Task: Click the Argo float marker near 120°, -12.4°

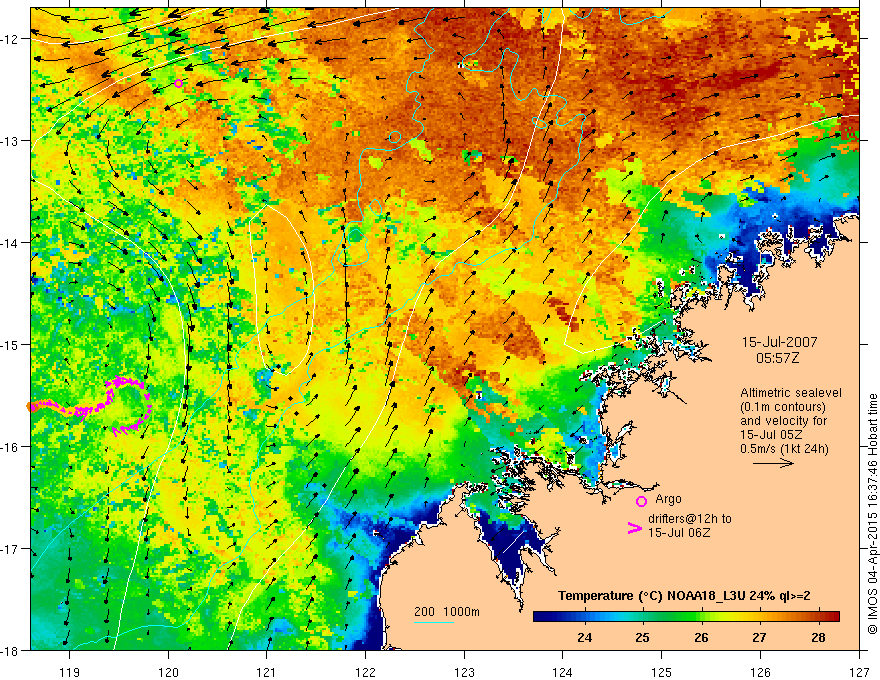Action: pos(178,84)
